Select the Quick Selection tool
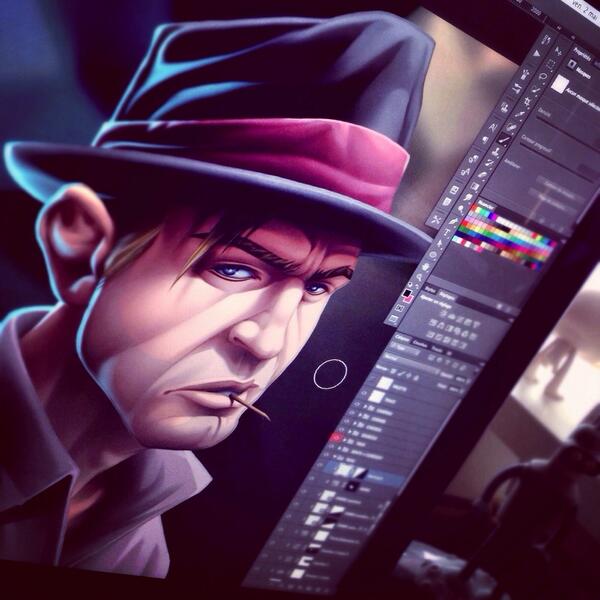 (x=536, y=90)
